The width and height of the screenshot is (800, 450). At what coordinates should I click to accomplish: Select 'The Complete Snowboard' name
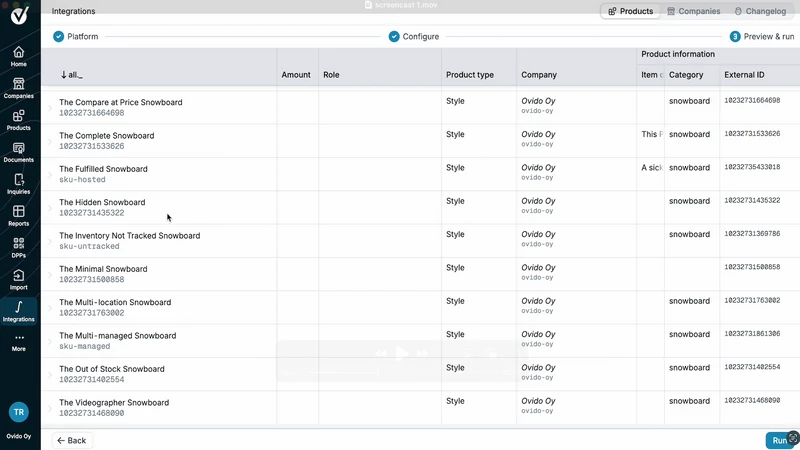(107, 136)
